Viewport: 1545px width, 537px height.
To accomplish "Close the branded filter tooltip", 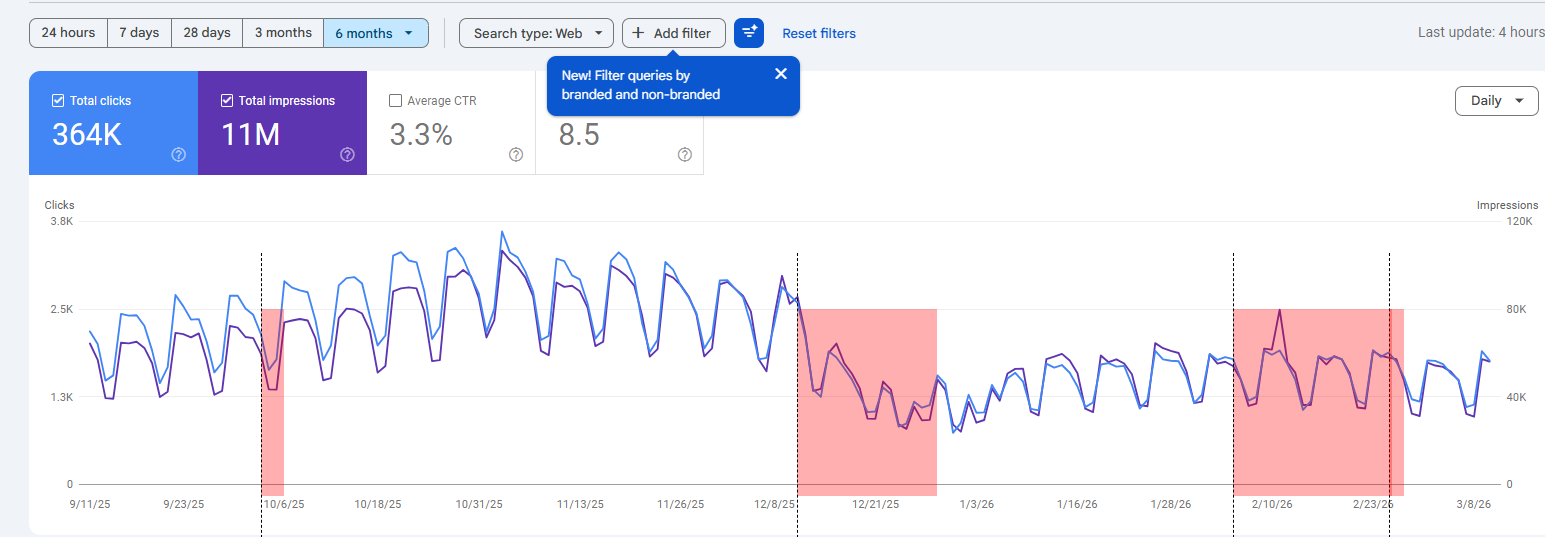I will pos(781,73).
